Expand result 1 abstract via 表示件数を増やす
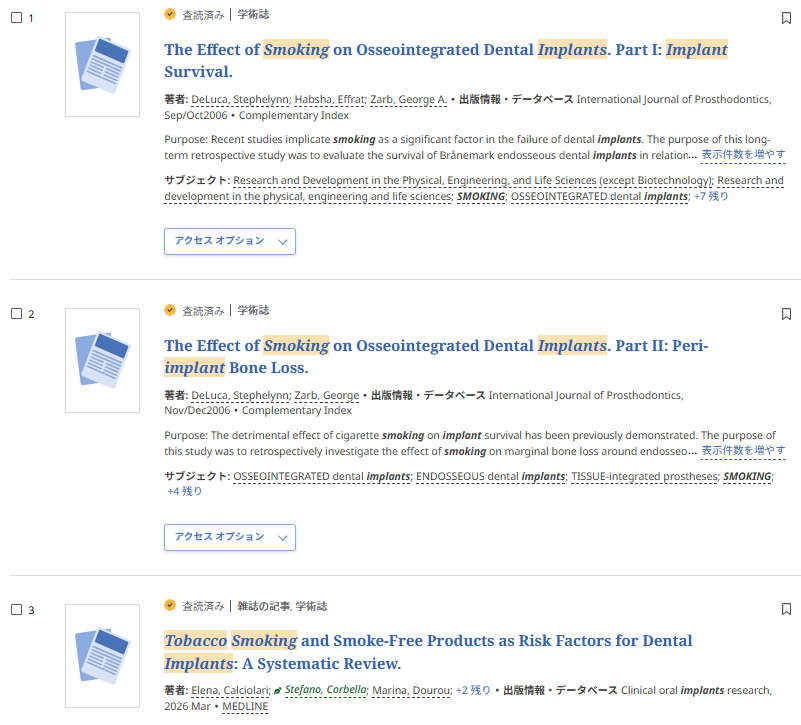 click(x=743, y=155)
